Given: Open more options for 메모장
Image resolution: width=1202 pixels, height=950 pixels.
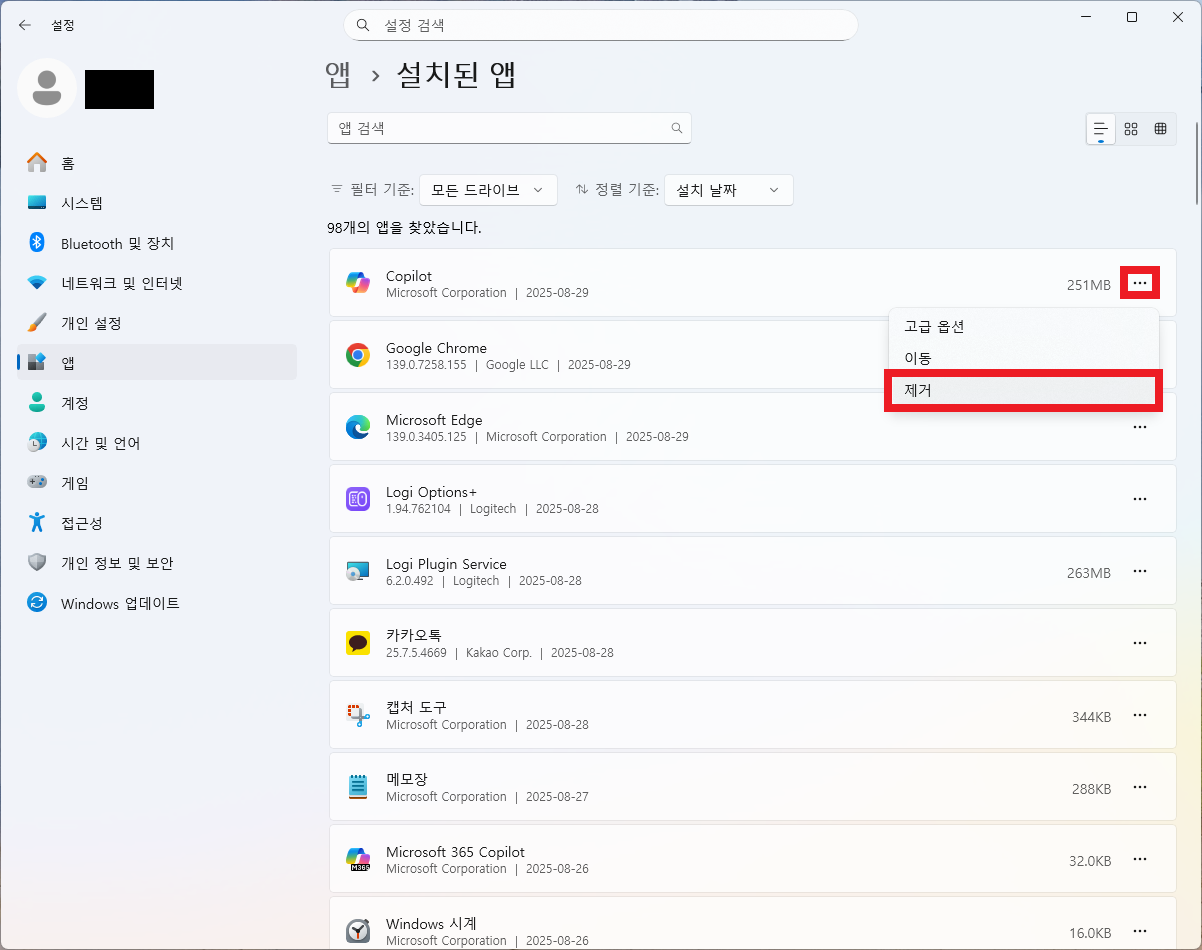Looking at the screenshot, I should tap(1140, 788).
